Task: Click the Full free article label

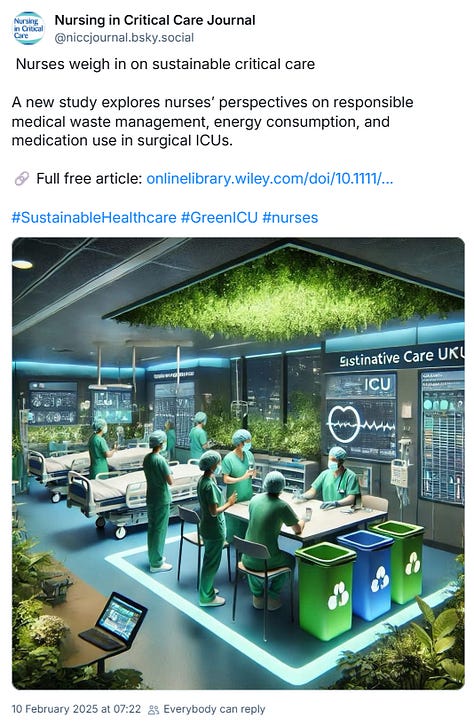Action: point(89,179)
